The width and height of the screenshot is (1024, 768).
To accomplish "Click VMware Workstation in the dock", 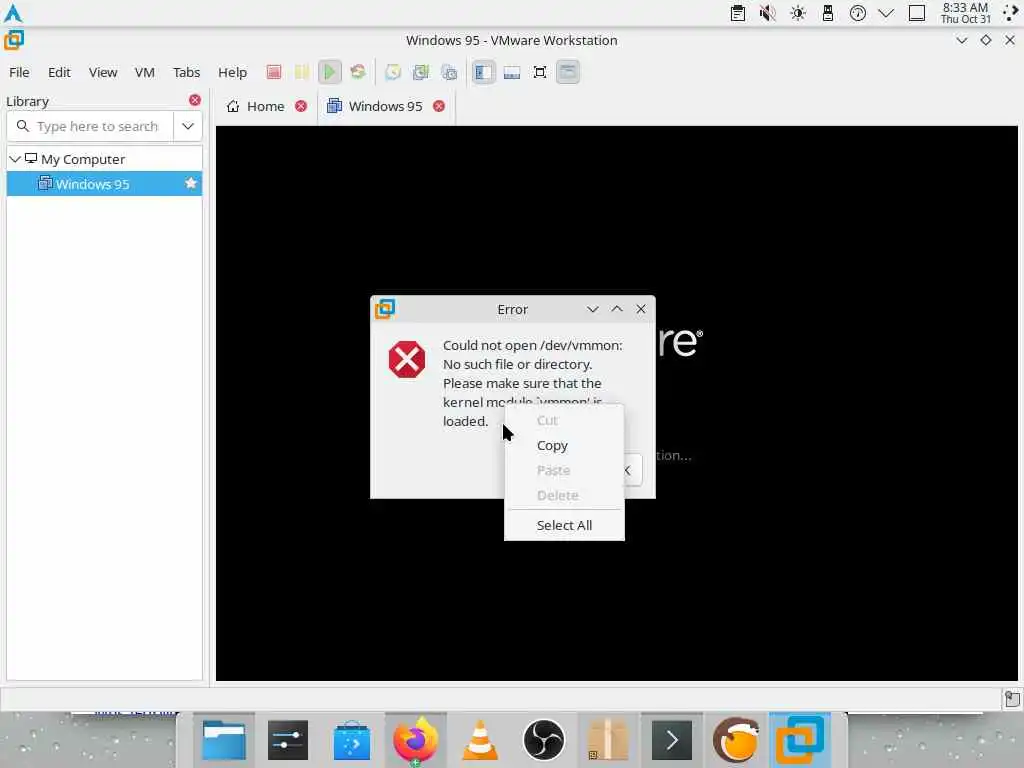I will 800,740.
